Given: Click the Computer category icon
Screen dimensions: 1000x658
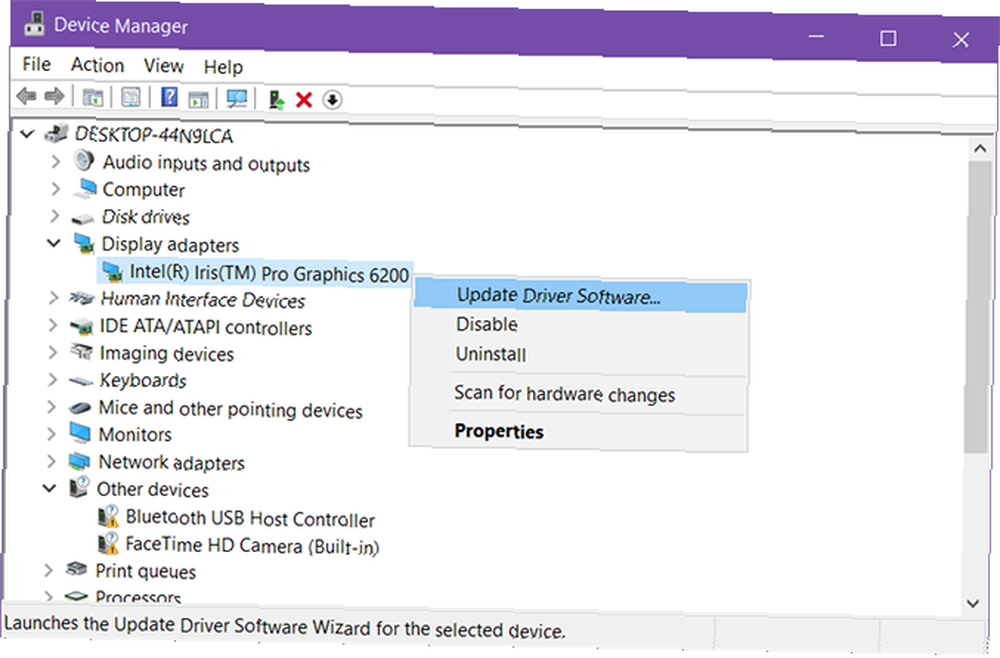Looking at the screenshot, I should [84, 188].
